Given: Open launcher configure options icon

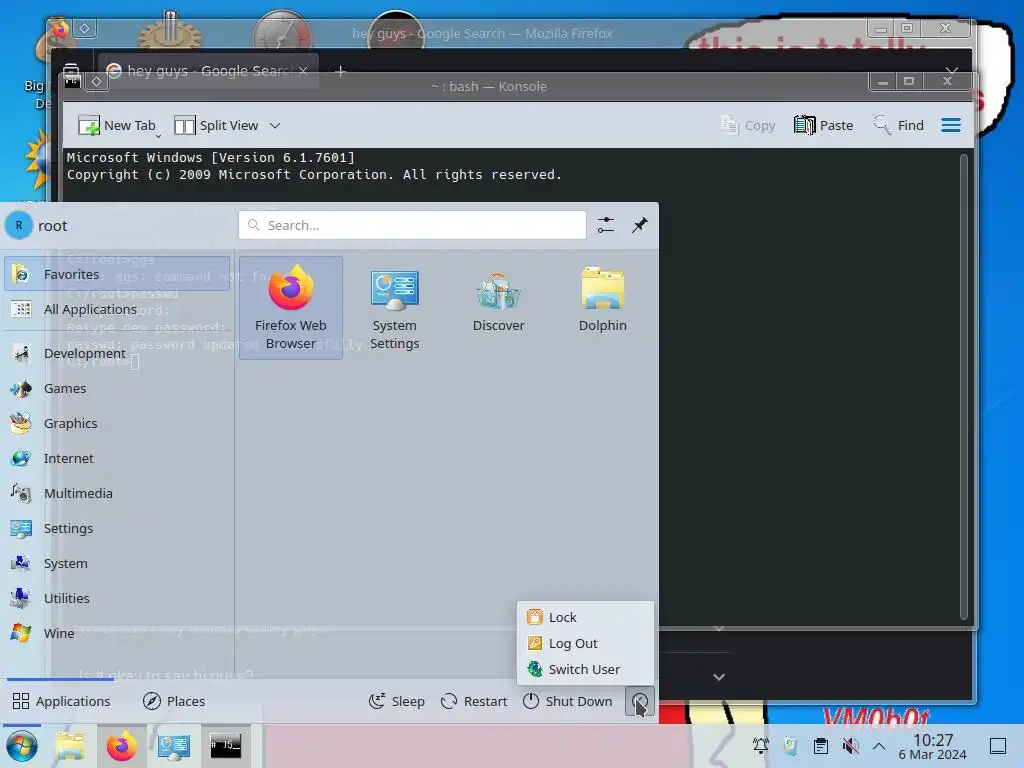Looking at the screenshot, I should [x=606, y=225].
